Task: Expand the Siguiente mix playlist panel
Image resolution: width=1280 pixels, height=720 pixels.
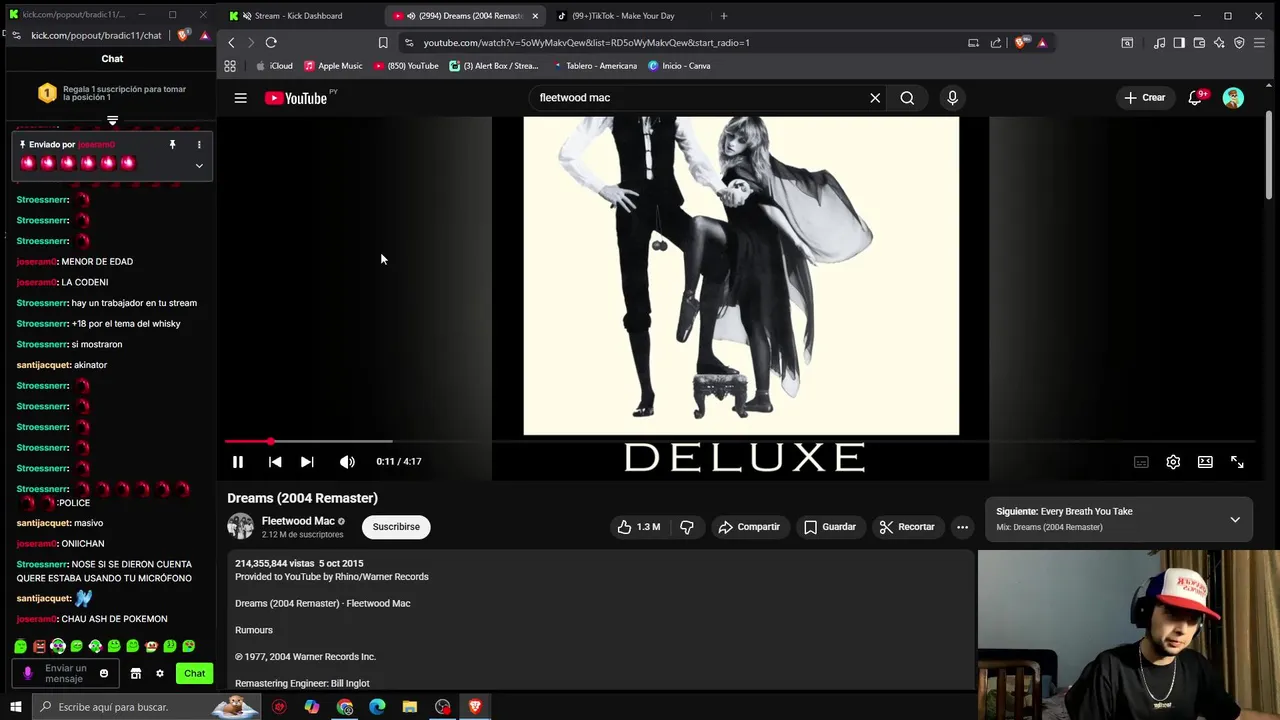Action: coord(1235,519)
